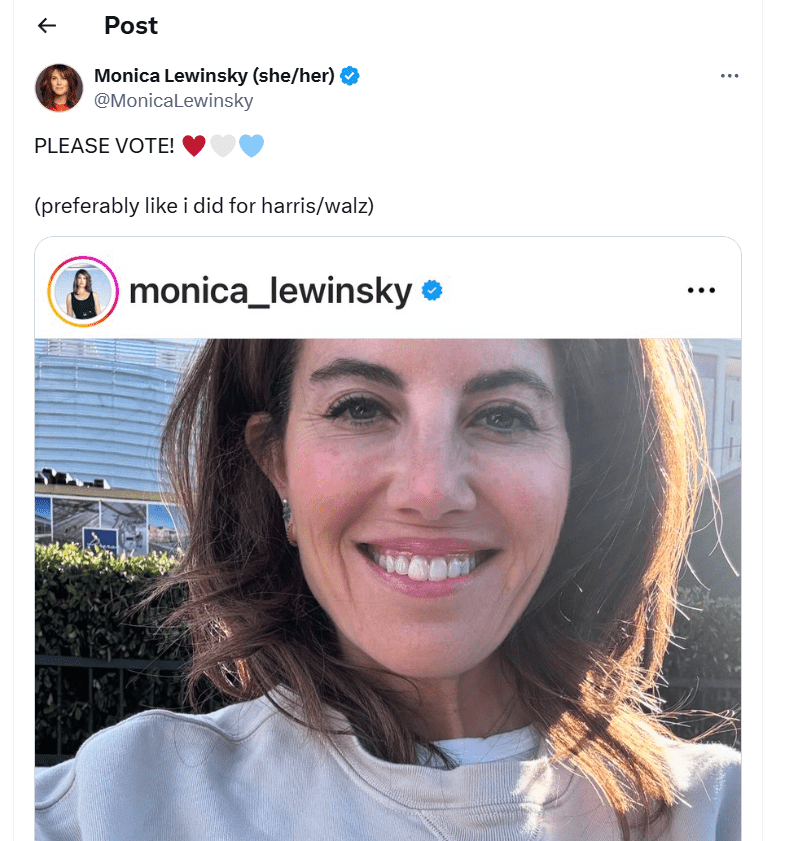Click the back arrow
This screenshot has width=792, height=841.
click(x=47, y=26)
